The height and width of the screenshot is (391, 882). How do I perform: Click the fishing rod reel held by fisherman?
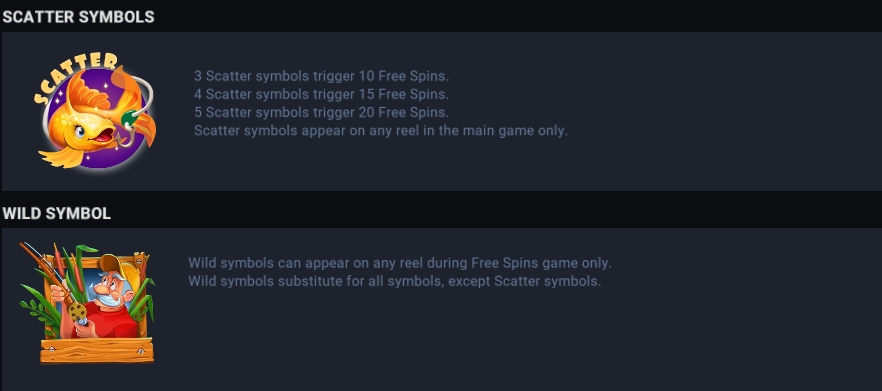coord(77,311)
